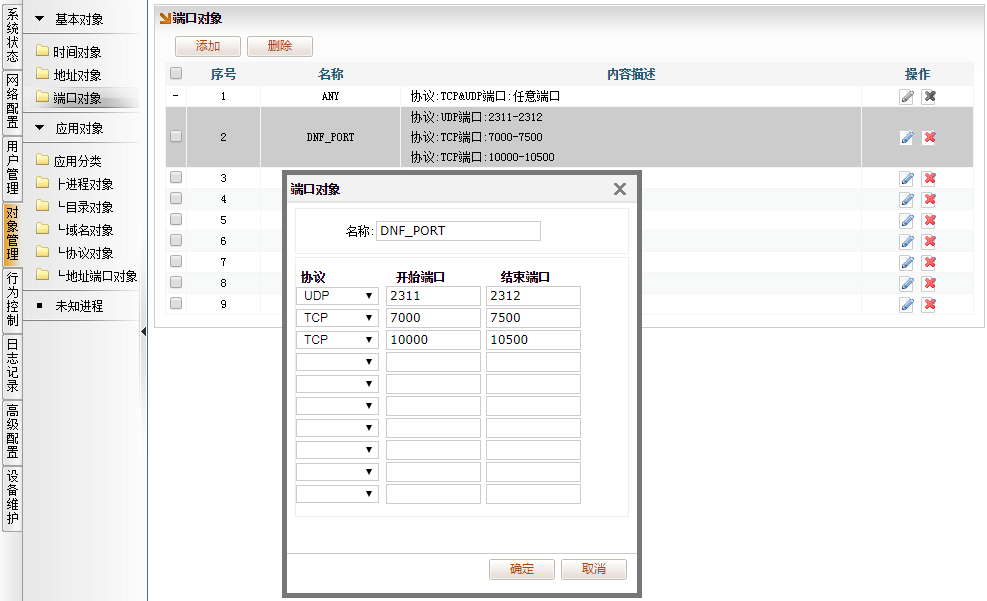Click edit pencil icon in row 6
987x601 pixels.
[x=906, y=242]
